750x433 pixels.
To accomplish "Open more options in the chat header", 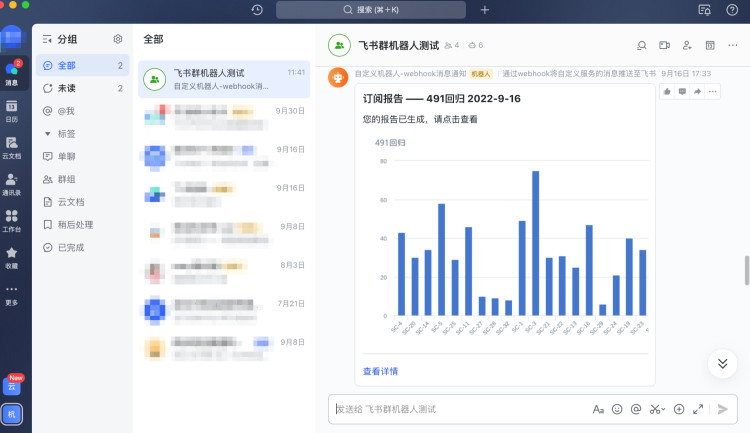I will (x=733, y=45).
